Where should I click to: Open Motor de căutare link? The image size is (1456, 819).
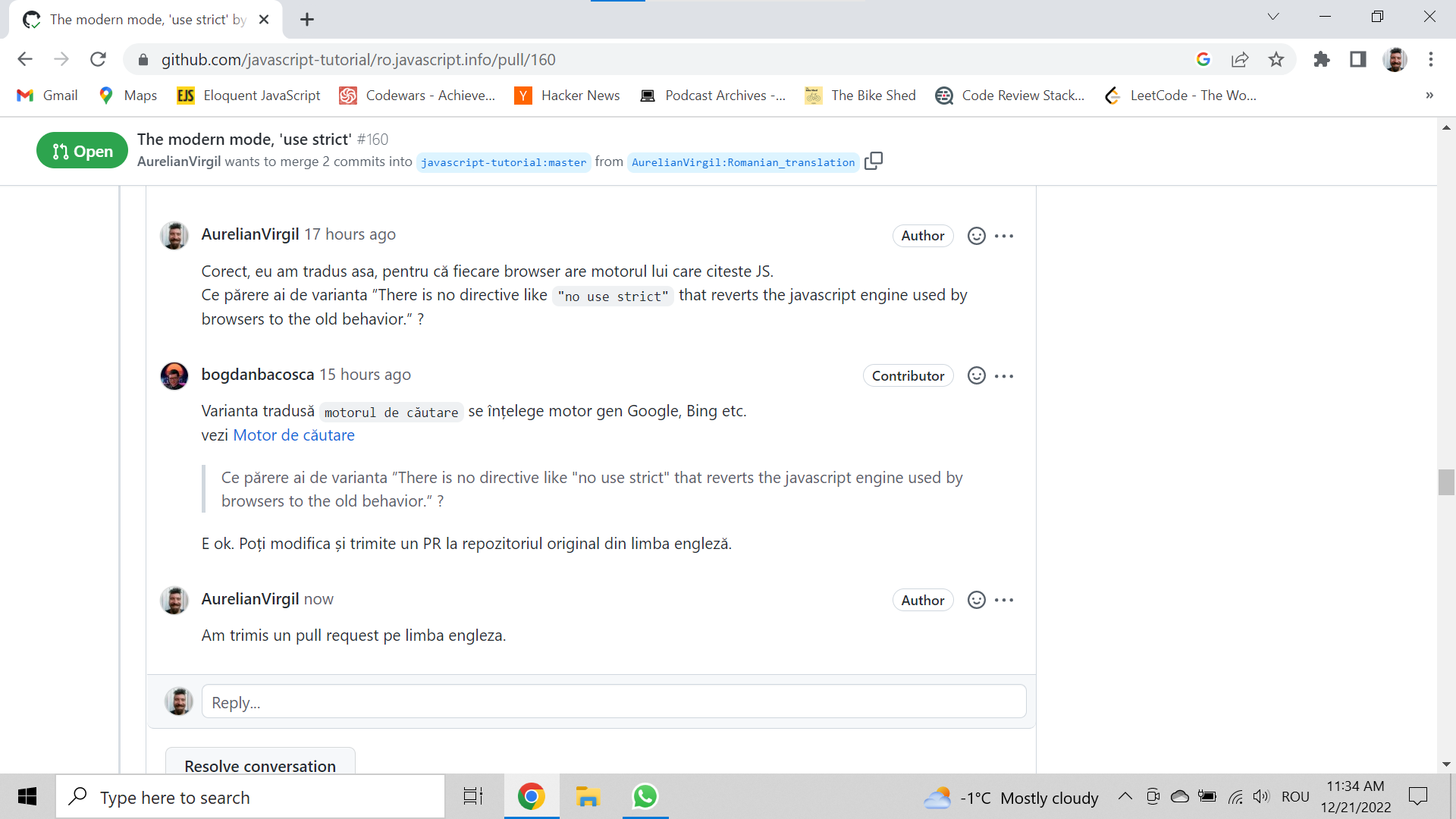[293, 435]
